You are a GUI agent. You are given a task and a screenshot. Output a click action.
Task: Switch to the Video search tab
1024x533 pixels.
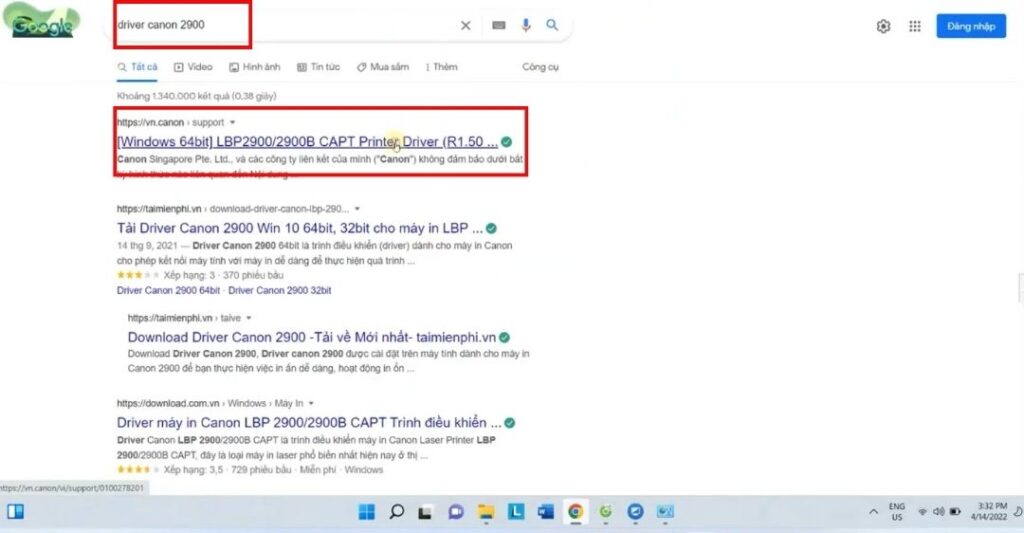[x=193, y=67]
